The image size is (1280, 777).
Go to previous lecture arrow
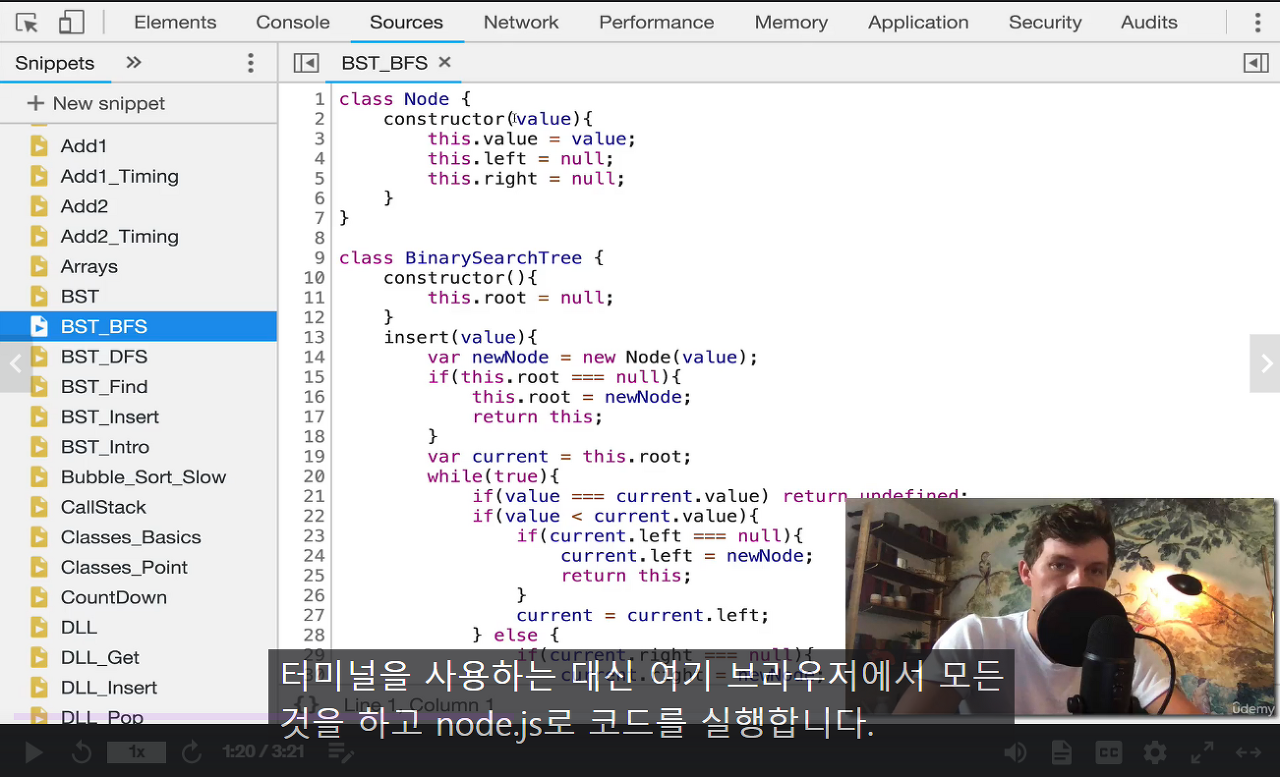tap(15, 364)
